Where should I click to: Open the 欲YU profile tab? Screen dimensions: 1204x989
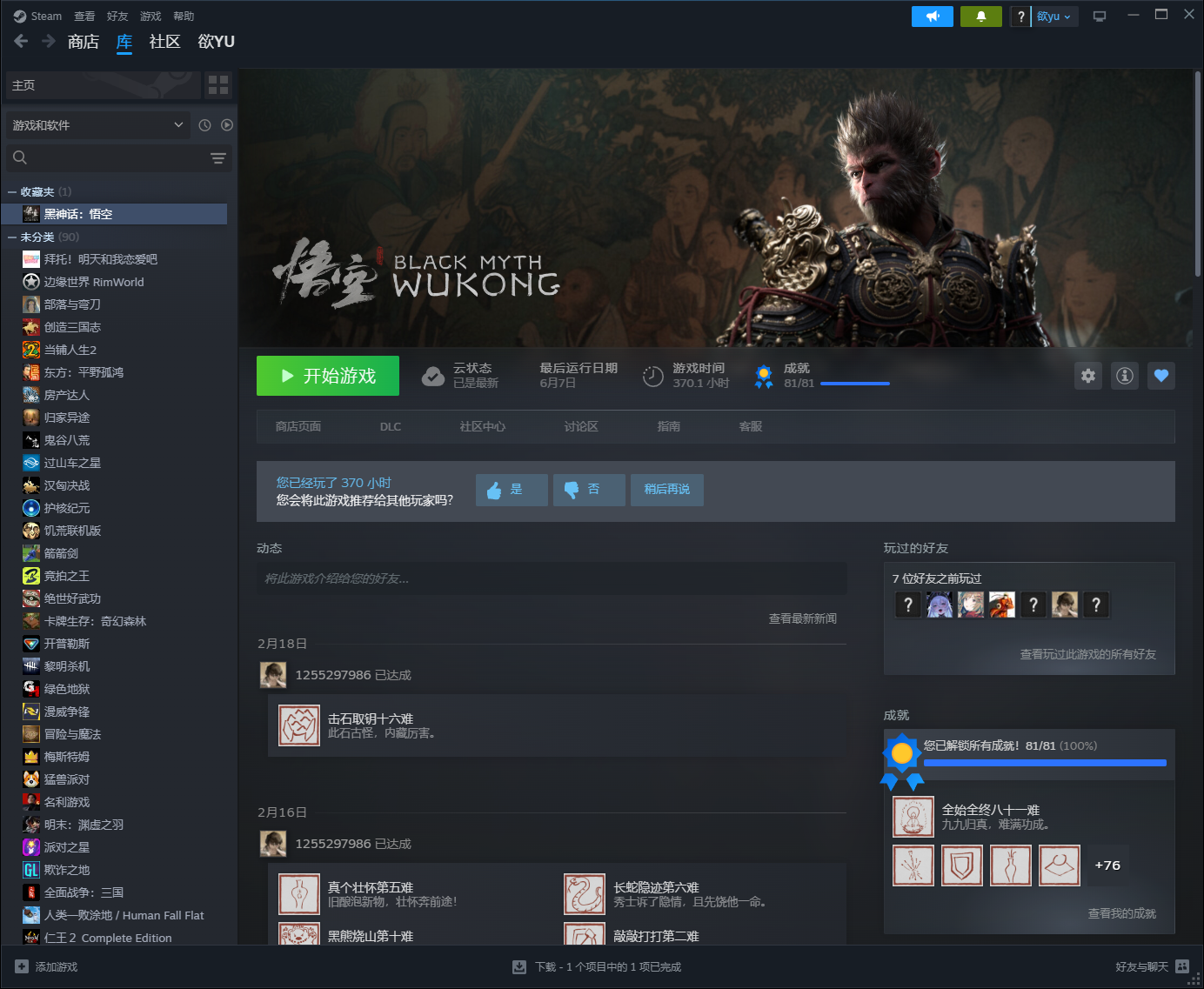click(x=217, y=42)
